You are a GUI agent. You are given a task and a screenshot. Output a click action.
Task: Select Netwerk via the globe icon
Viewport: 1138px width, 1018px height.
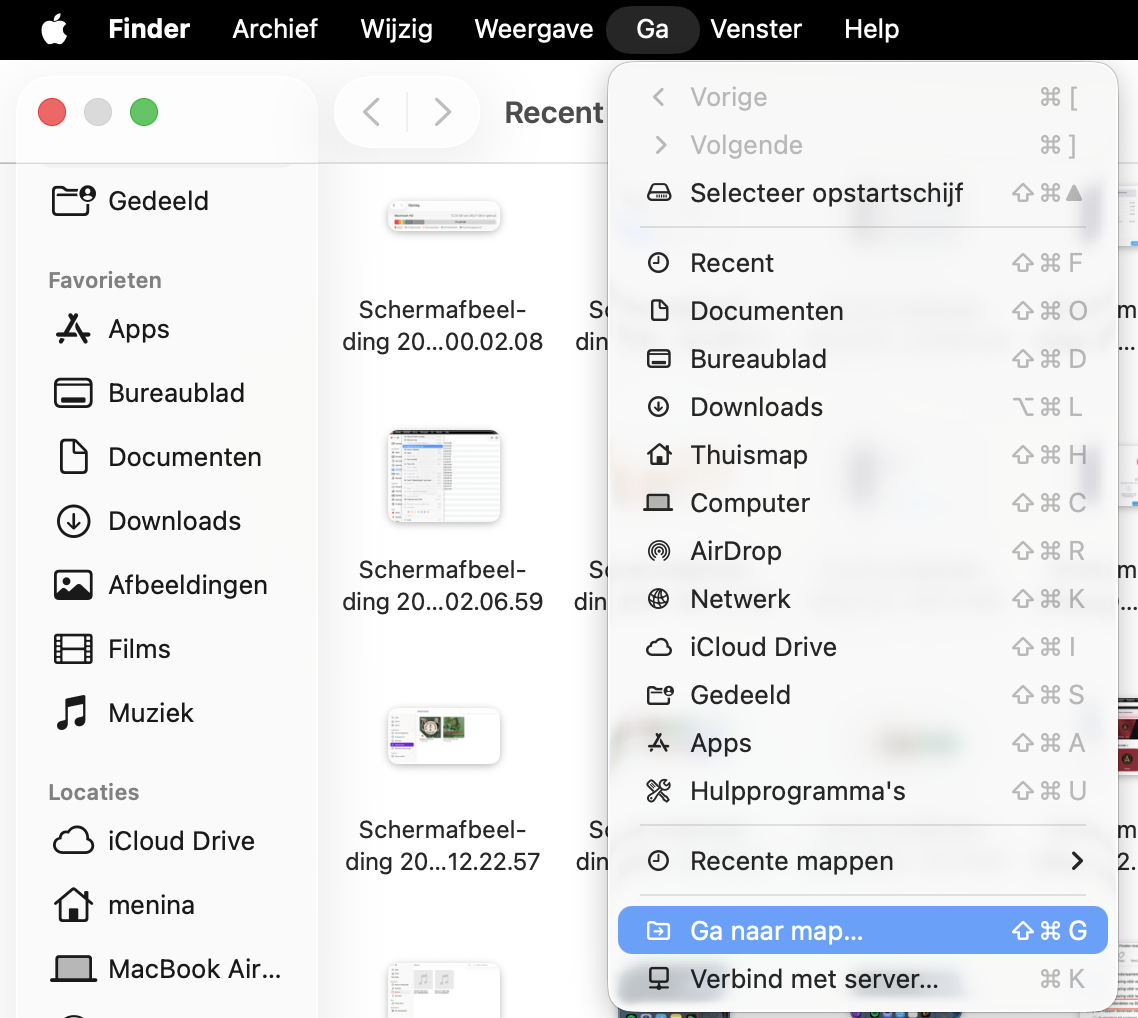740,599
